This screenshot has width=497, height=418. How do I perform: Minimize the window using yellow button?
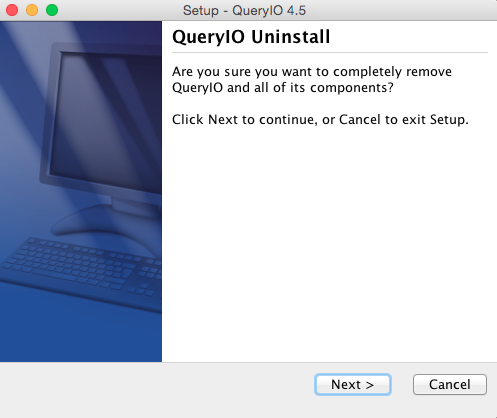32,10
